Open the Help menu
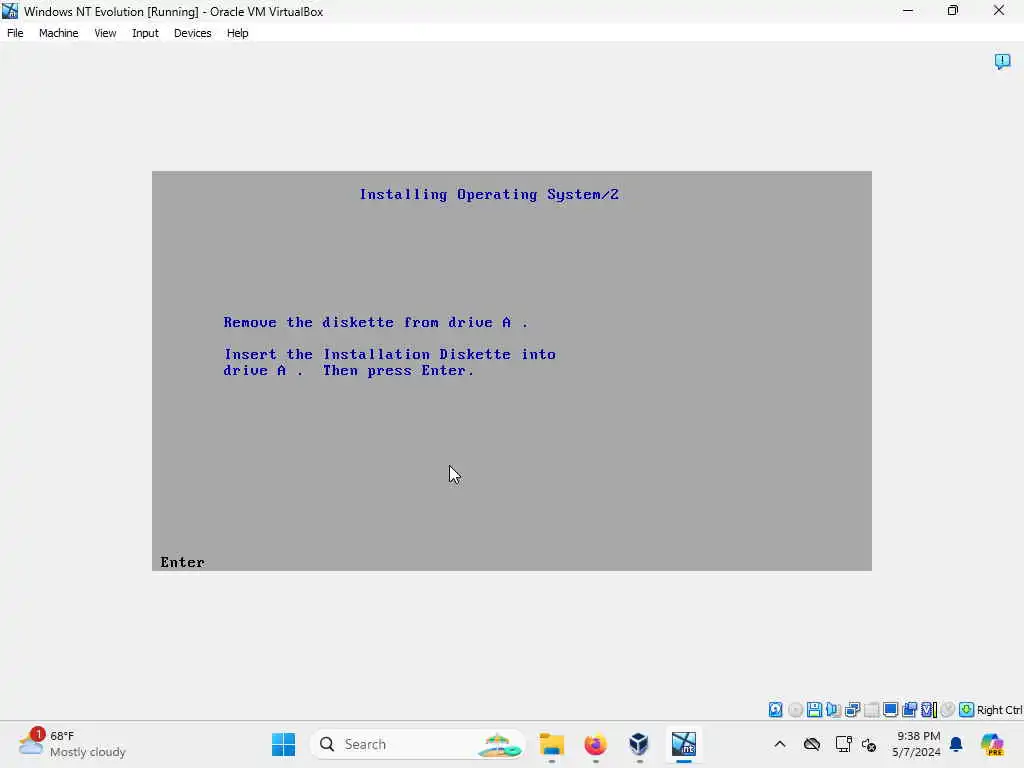The image size is (1024, 768). click(x=237, y=33)
